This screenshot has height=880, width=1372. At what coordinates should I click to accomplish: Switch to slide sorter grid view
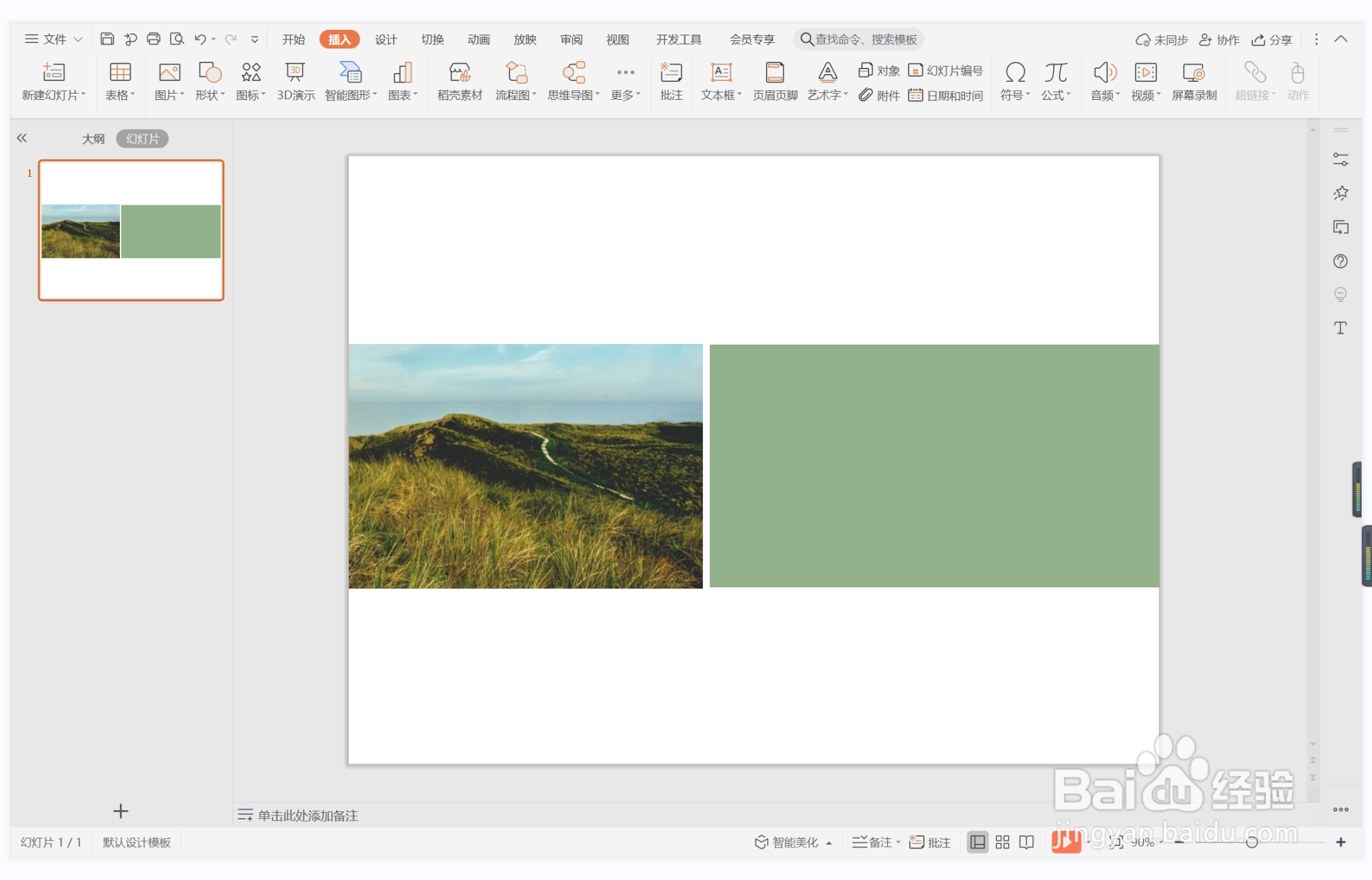coord(1002,842)
